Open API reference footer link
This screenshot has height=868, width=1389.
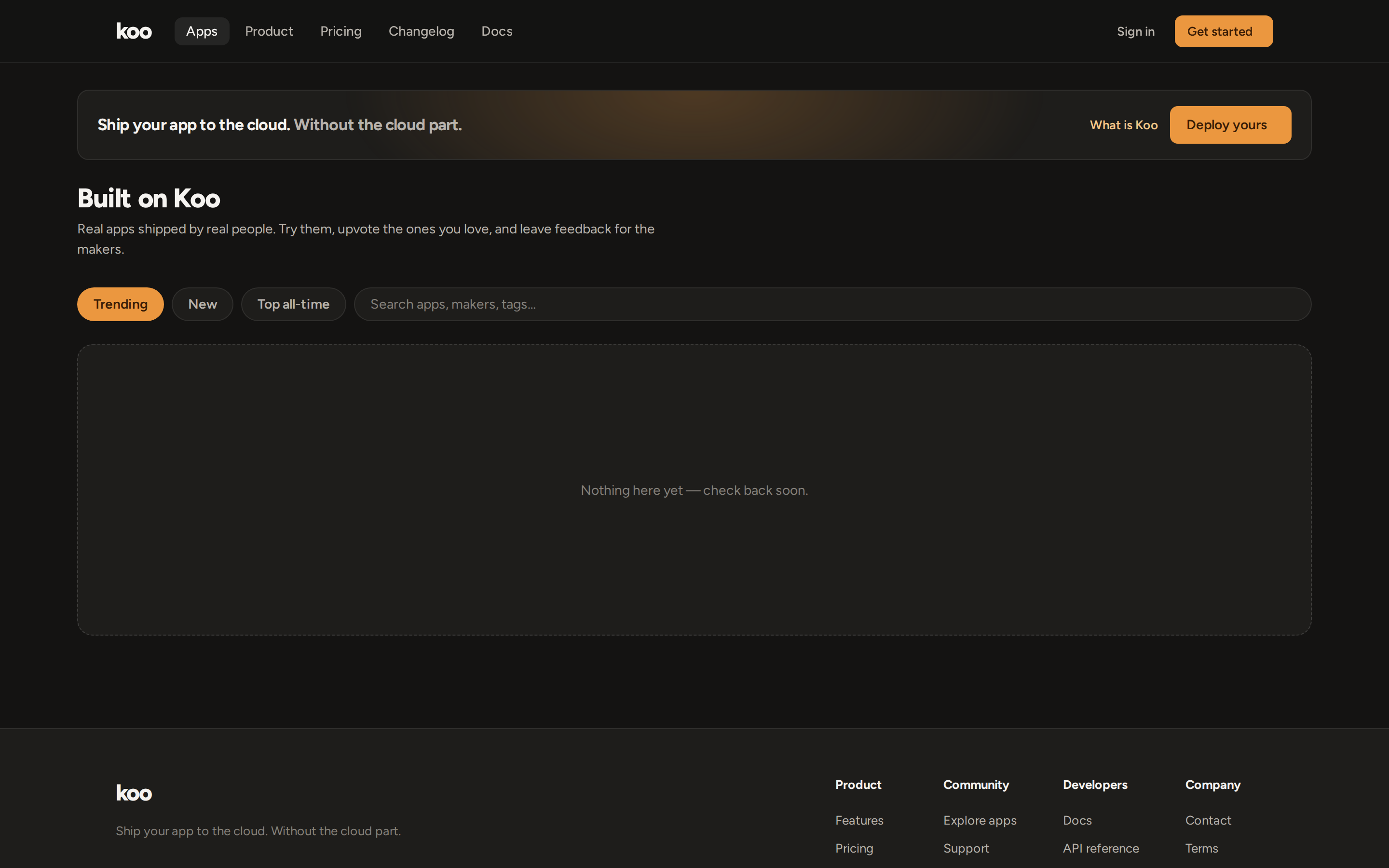click(x=1100, y=848)
